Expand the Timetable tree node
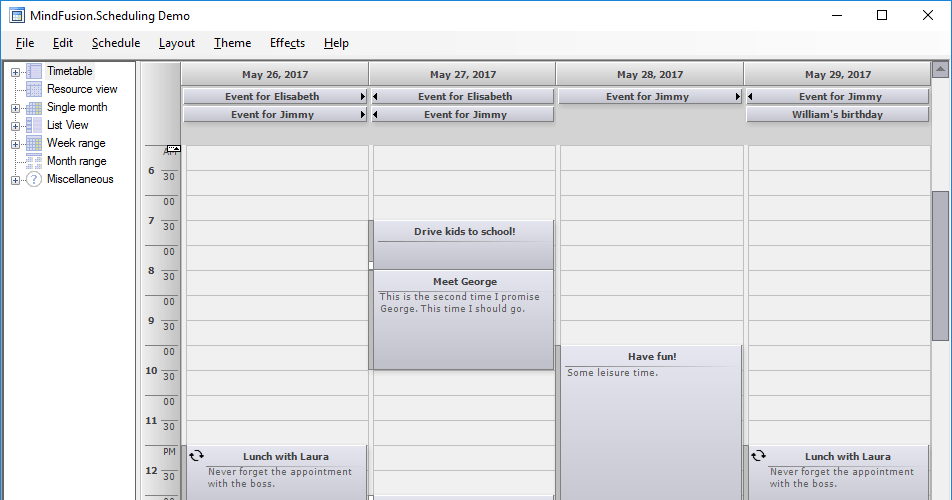 [15, 72]
